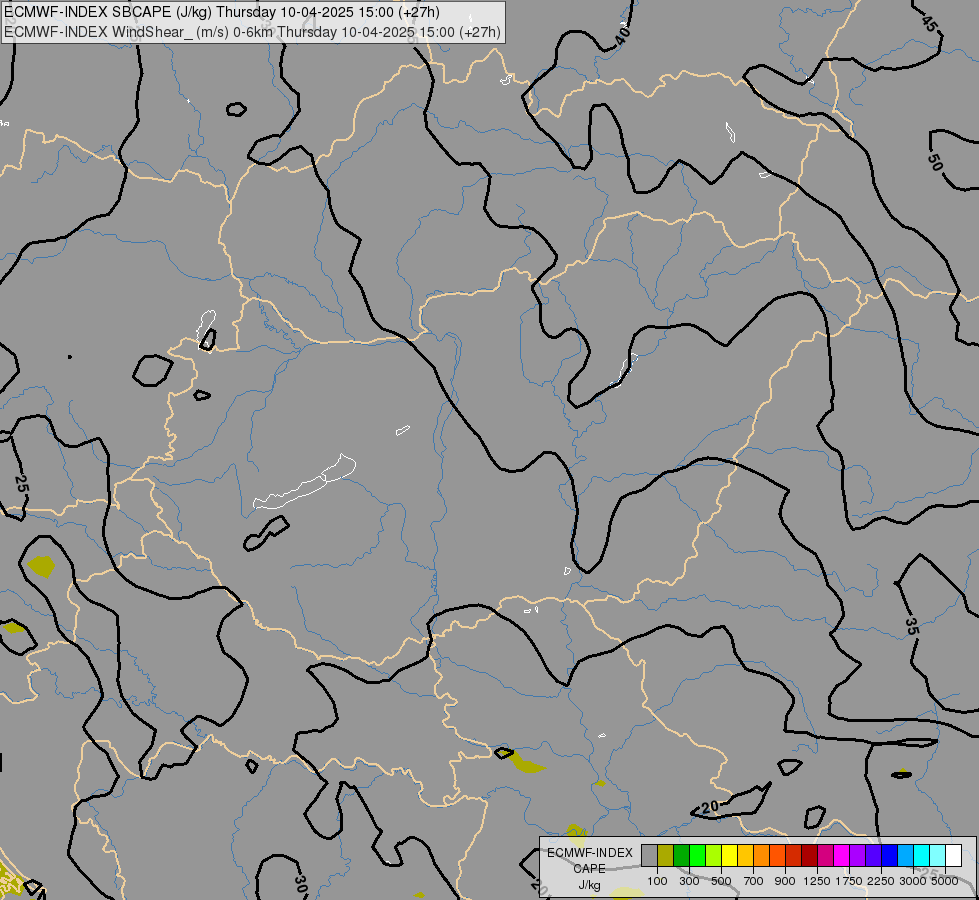Click the WindShear 0-6km title line
The width and height of the screenshot is (979, 900).
(252, 32)
